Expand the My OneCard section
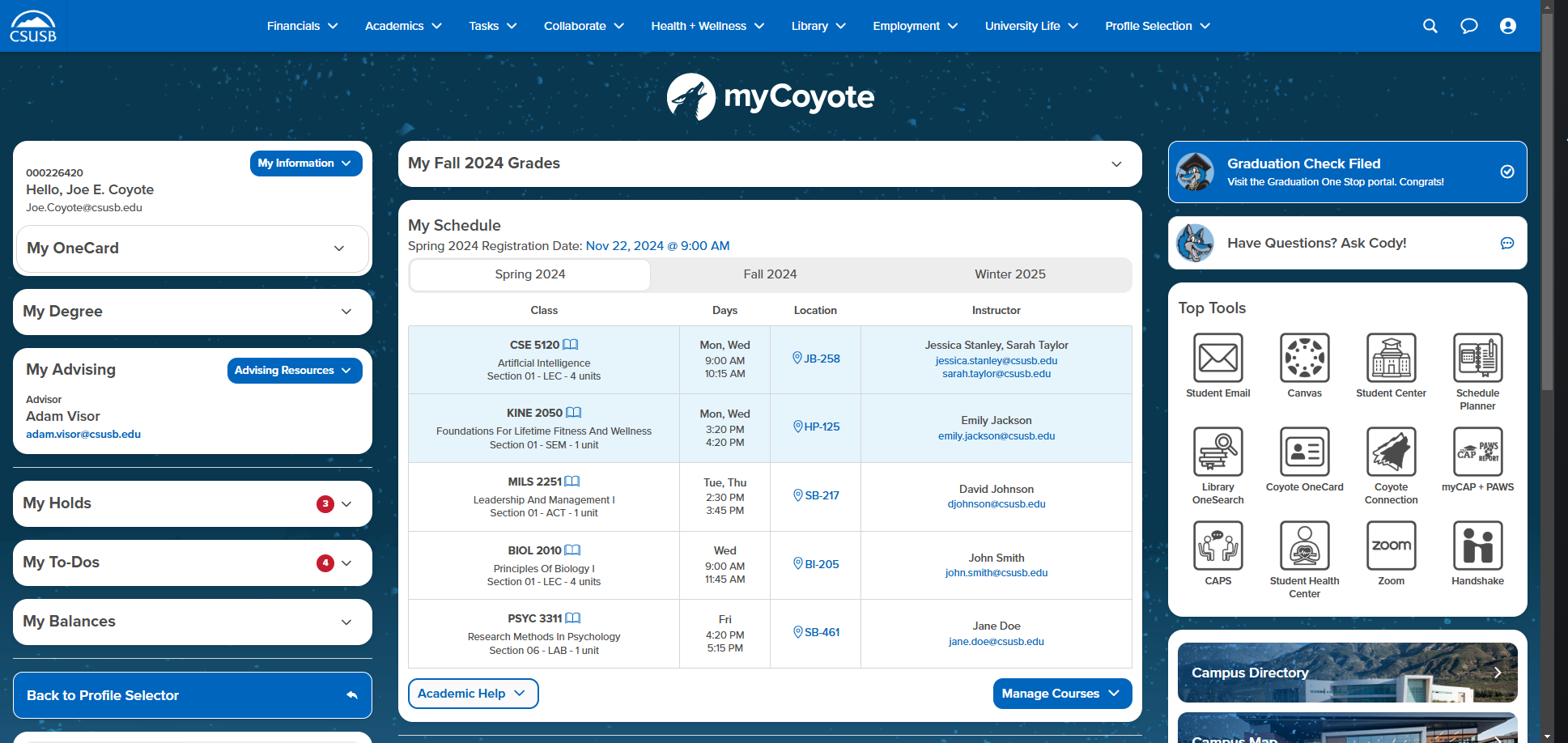 339,248
